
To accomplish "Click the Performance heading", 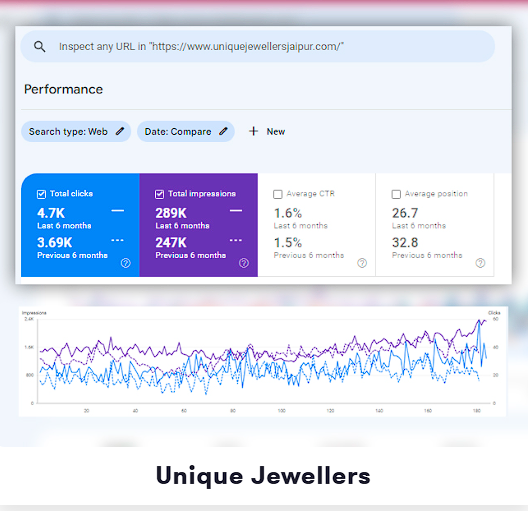I will click(x=63, y=89).
